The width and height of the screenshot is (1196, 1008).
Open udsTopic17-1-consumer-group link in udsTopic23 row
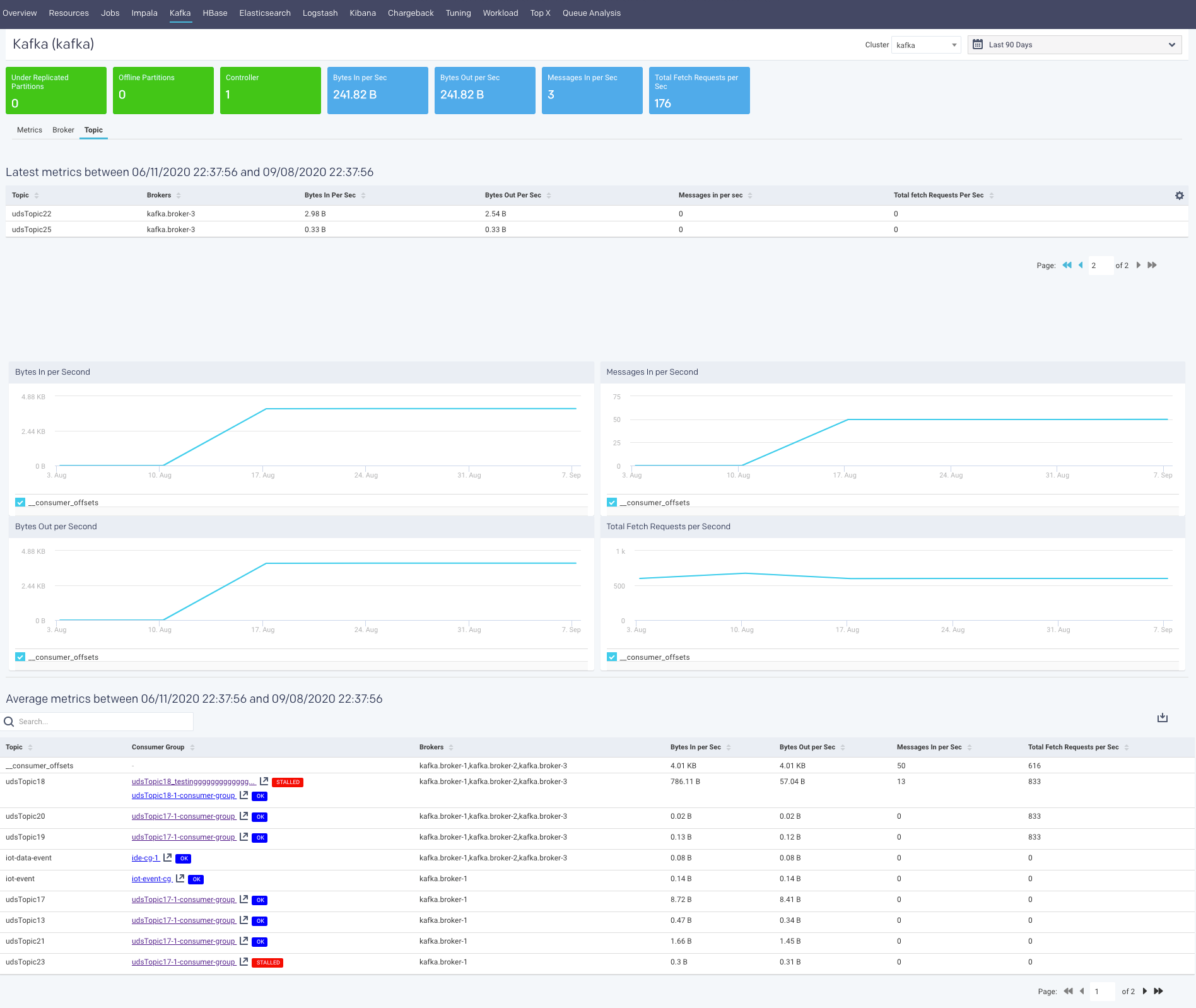(184, 962)
